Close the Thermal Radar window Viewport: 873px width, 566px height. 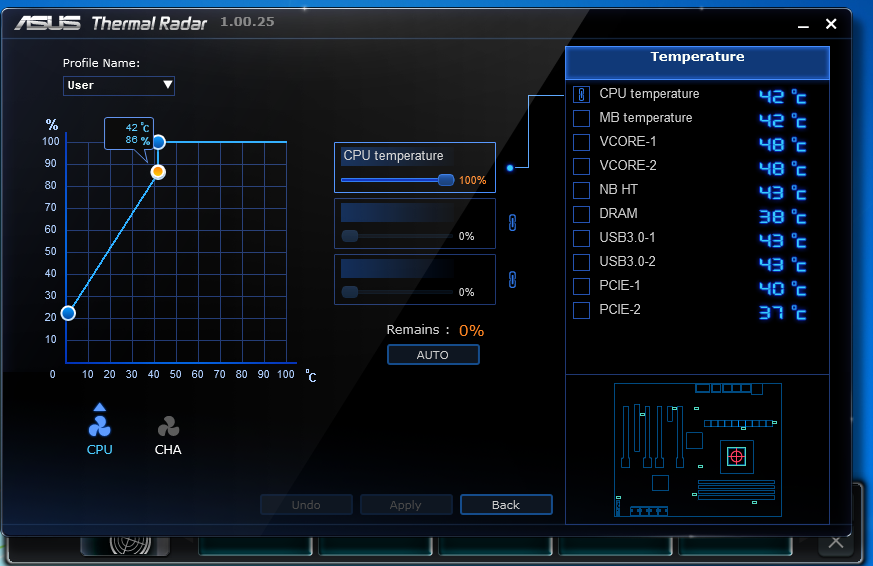[x=831, y=24]
